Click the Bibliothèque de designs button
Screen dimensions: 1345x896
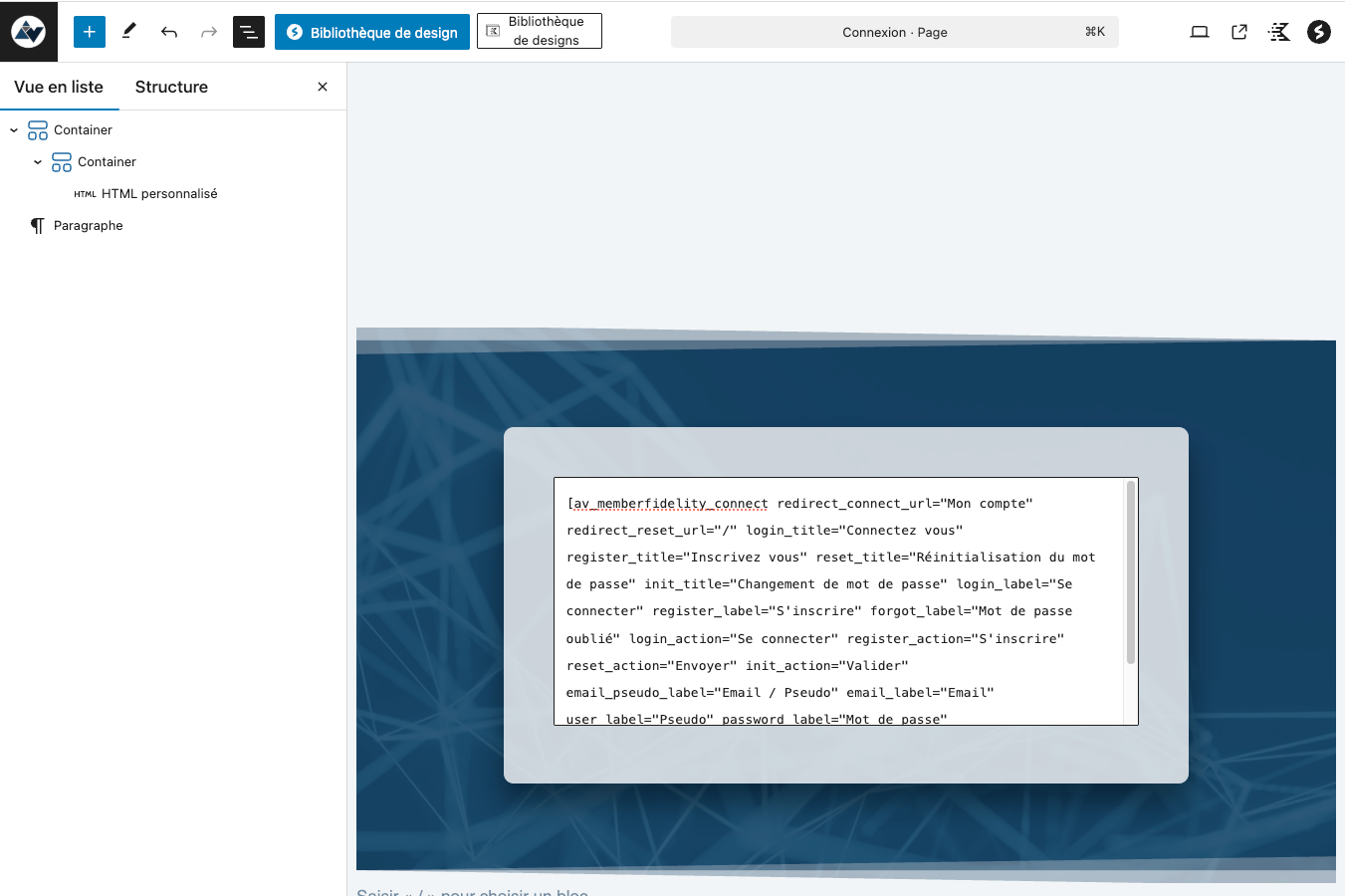[x=539, y=31]
